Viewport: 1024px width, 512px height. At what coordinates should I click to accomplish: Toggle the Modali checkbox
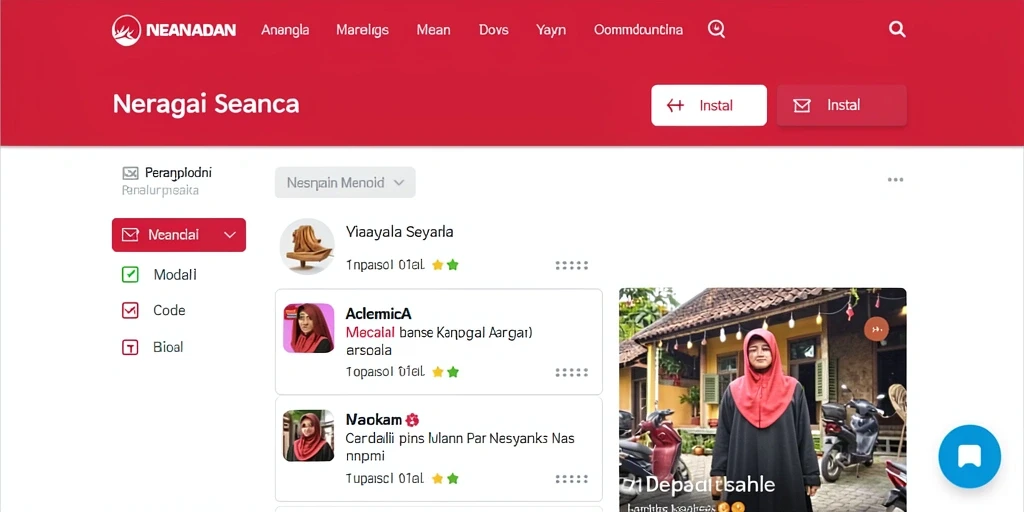click(130, 274)
